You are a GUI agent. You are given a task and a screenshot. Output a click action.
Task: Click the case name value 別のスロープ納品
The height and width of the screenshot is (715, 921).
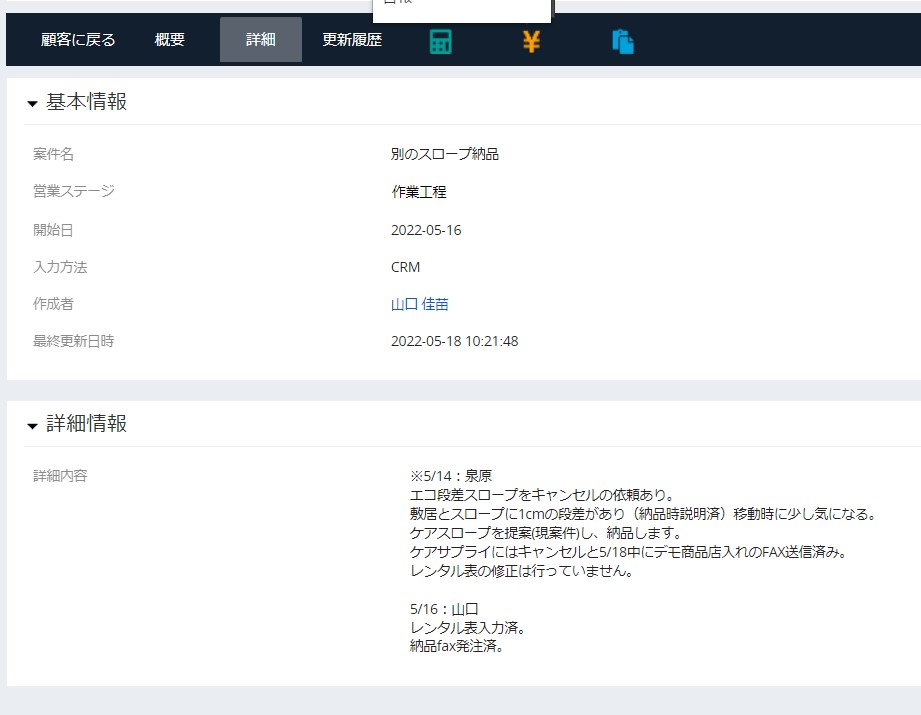444,154
